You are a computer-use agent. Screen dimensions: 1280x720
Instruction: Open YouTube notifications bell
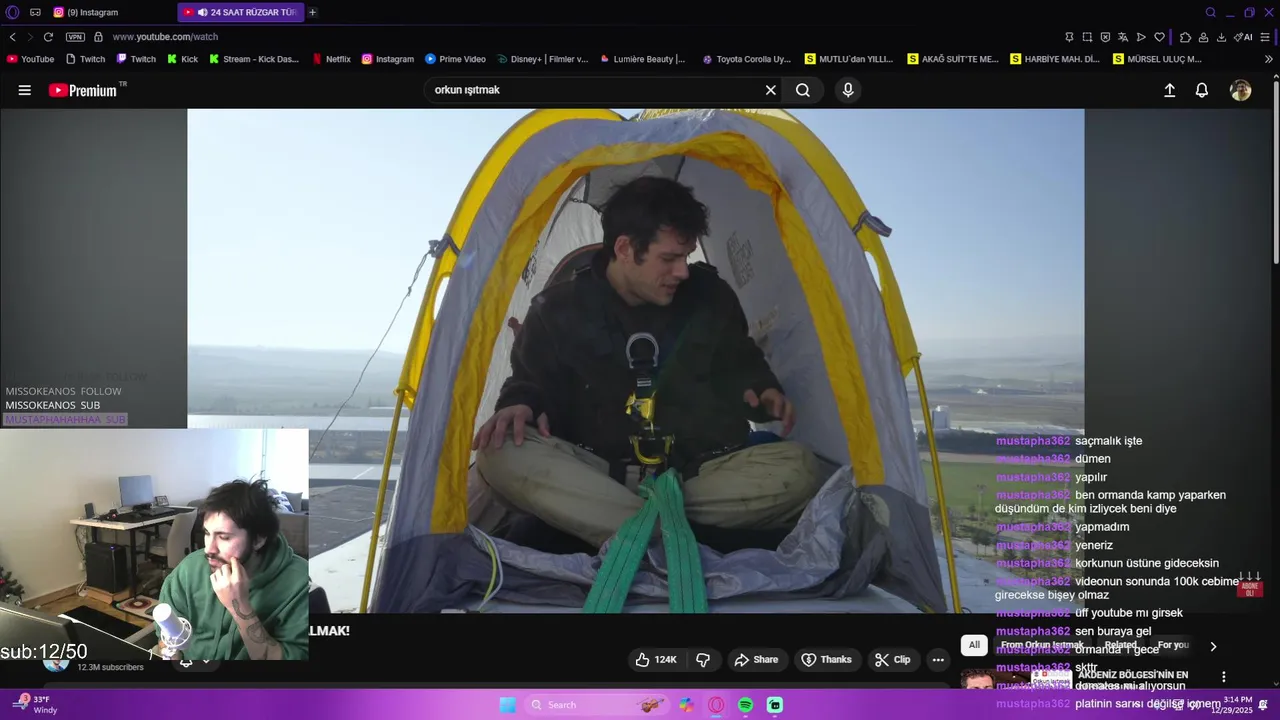coord(1202,90)
